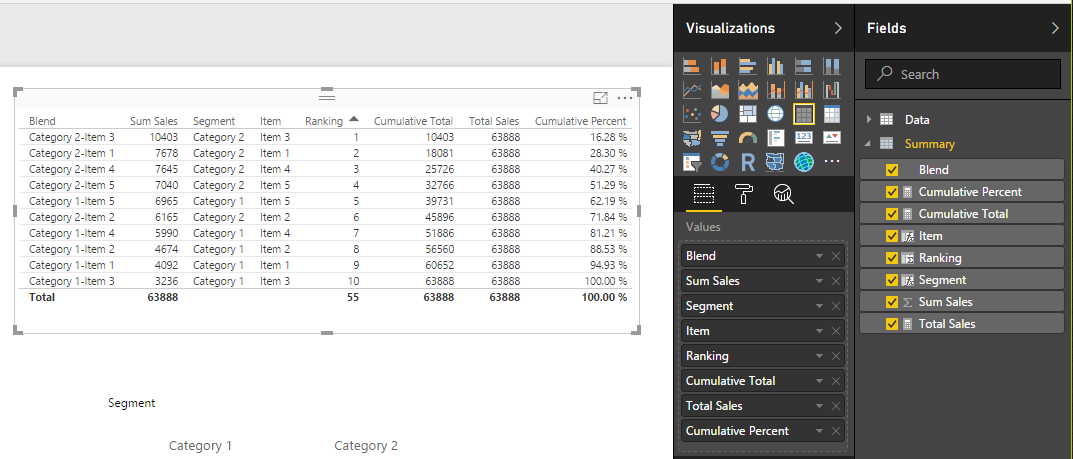Expand the Data table in Fields
1073x459 pixels.
coord(869,120)
